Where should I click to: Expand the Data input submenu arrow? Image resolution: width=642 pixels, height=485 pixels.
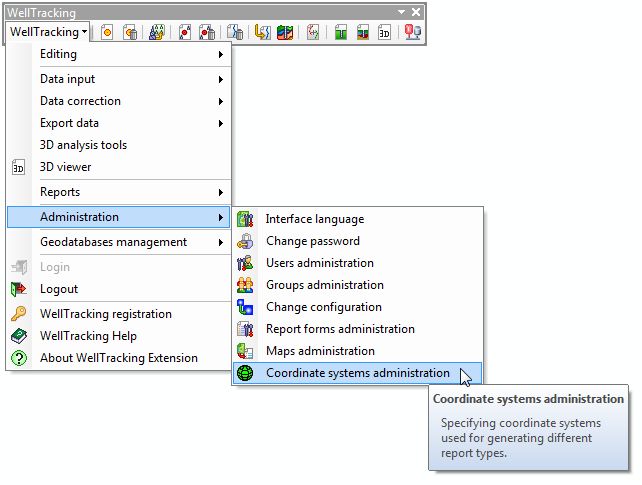(221, 79)
